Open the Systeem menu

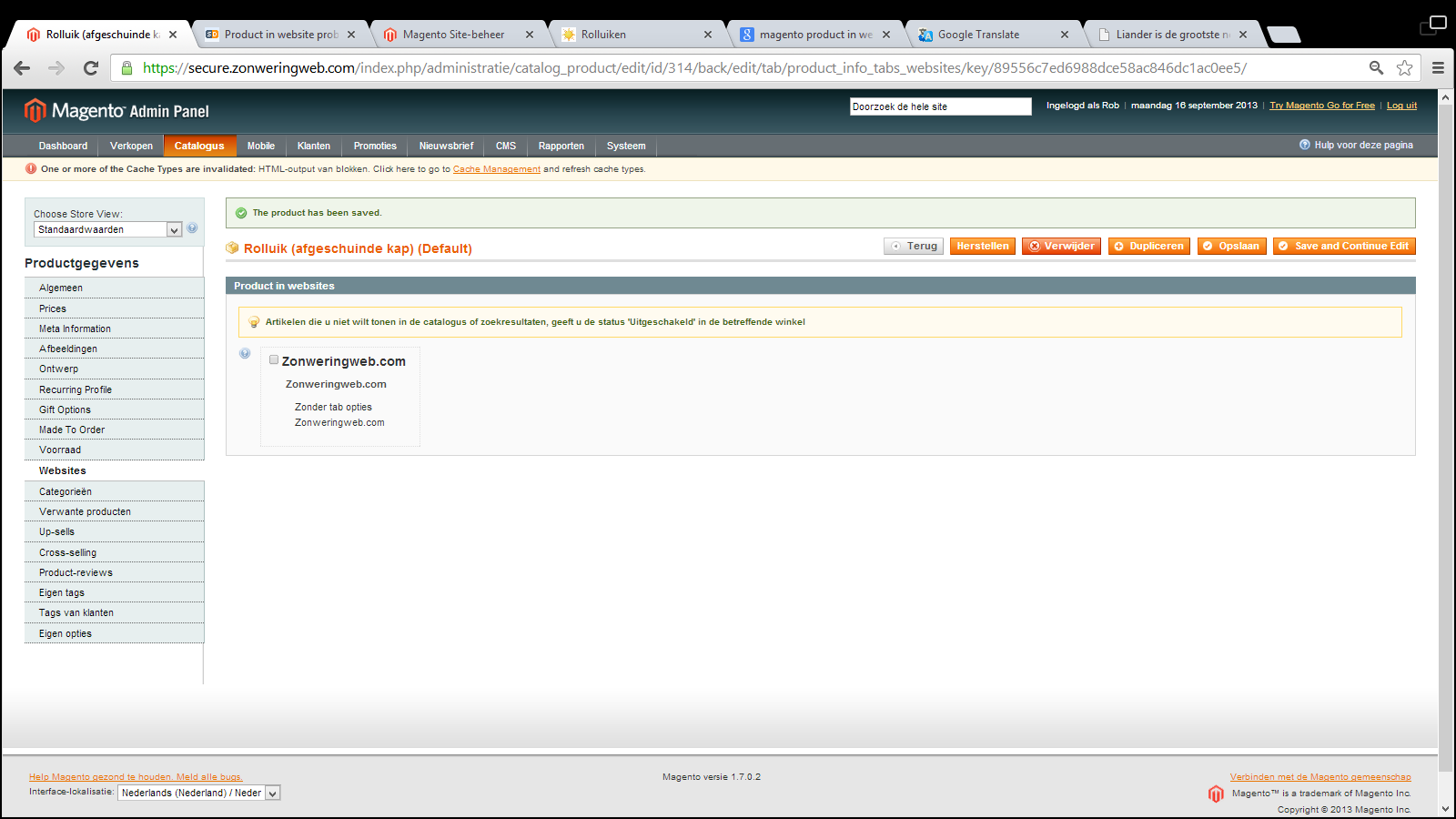coord(626,146)
